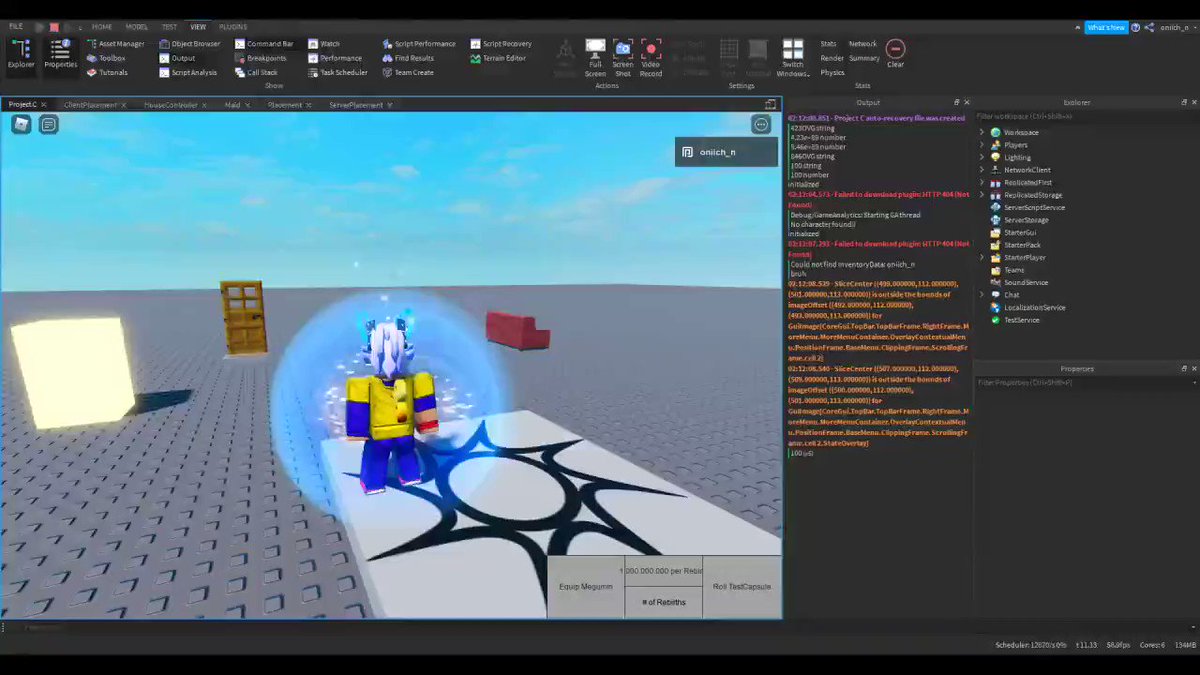Viewport: 1200px width, 675px height.
Task: Open the in-game chat icon
Action: 48,124
